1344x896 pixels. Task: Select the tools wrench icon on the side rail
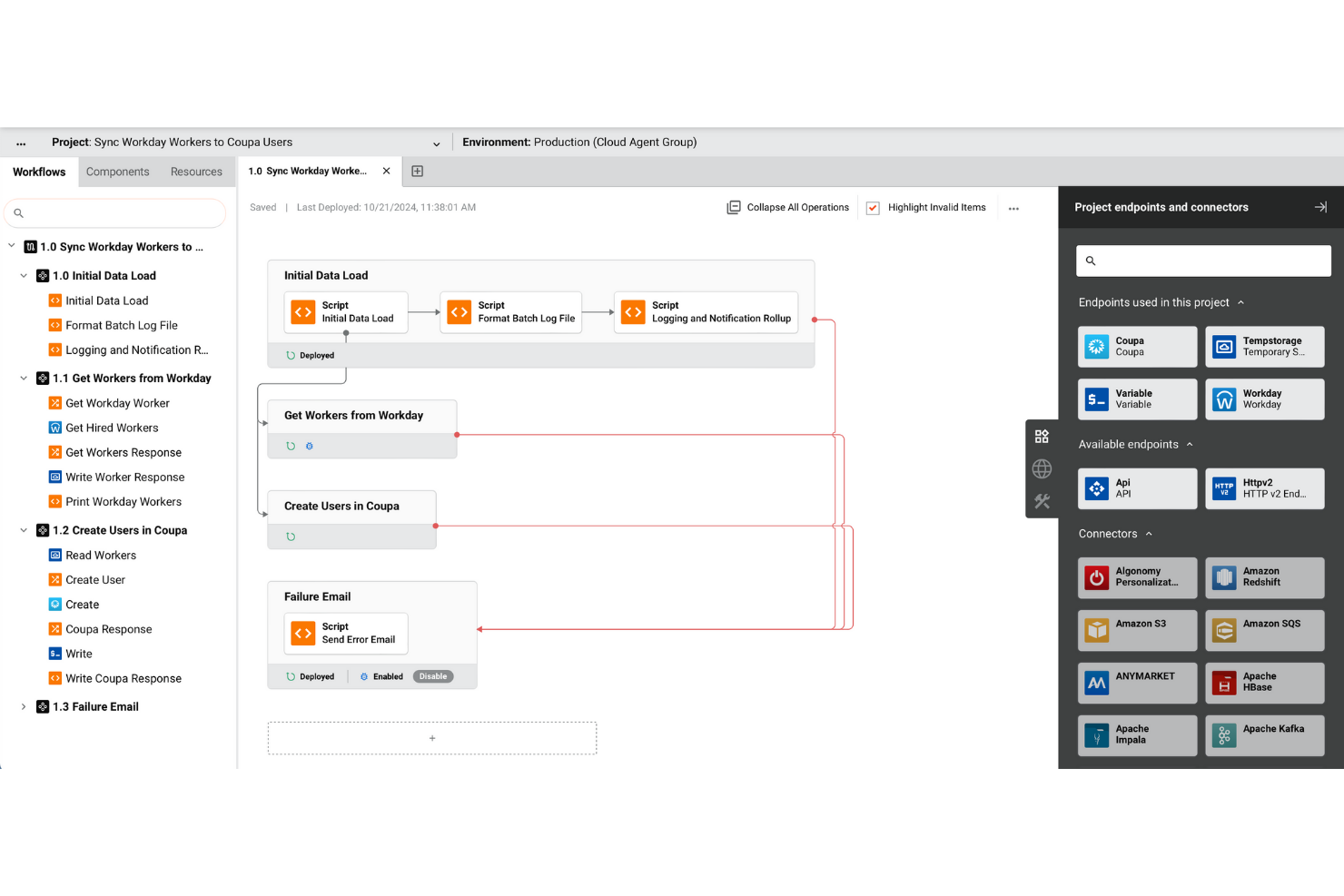tap(1042, 500)
